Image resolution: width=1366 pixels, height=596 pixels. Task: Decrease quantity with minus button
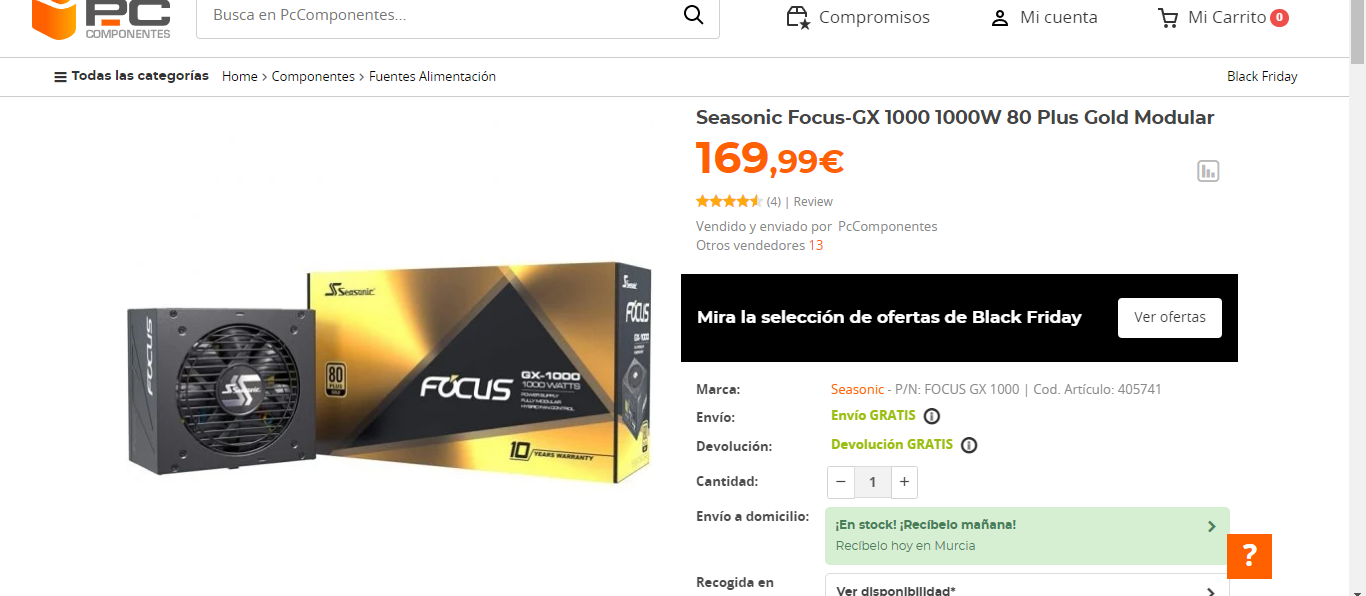[x=841, y=482]
